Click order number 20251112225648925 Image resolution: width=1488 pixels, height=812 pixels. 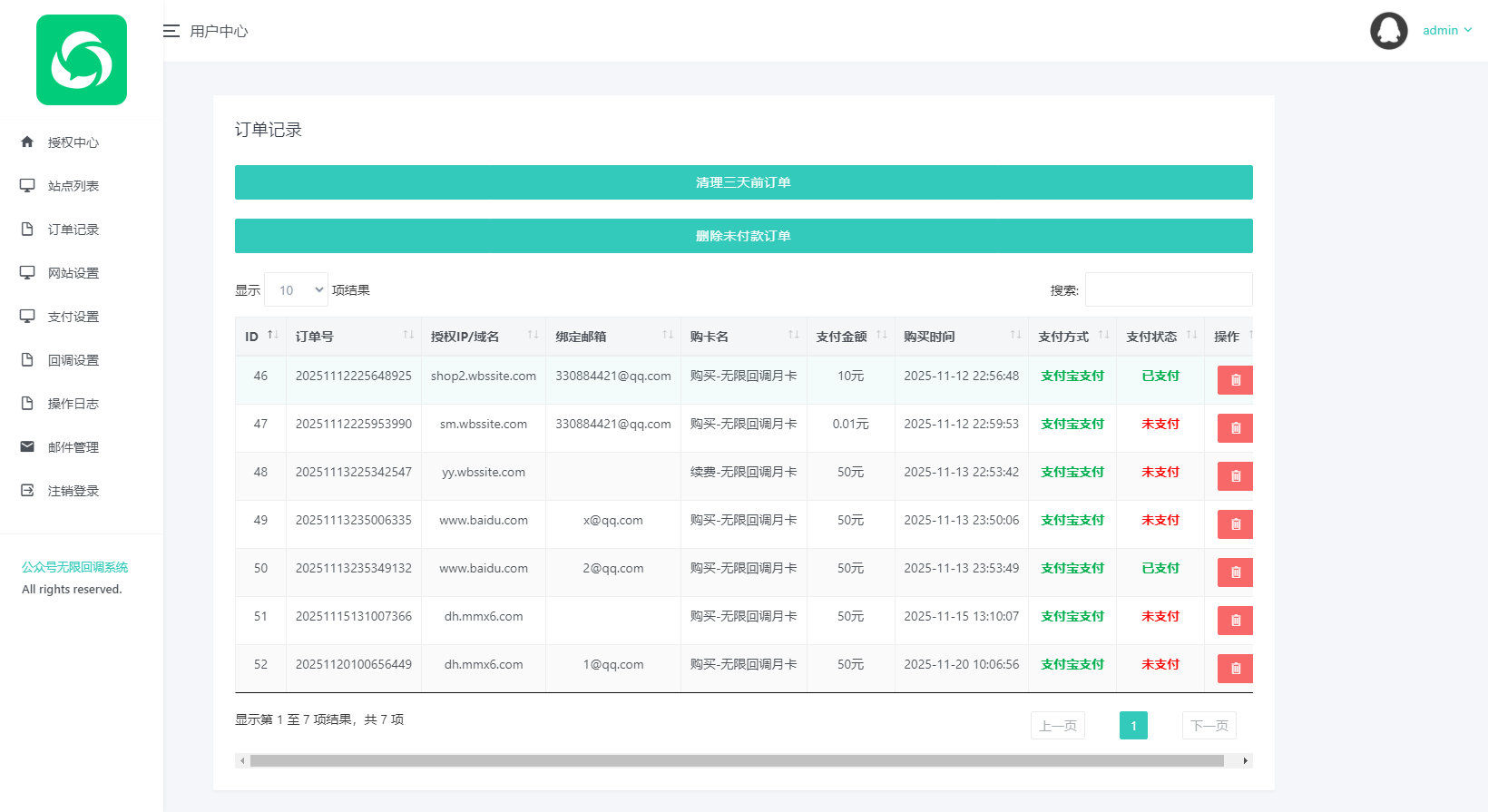point(354,376)
